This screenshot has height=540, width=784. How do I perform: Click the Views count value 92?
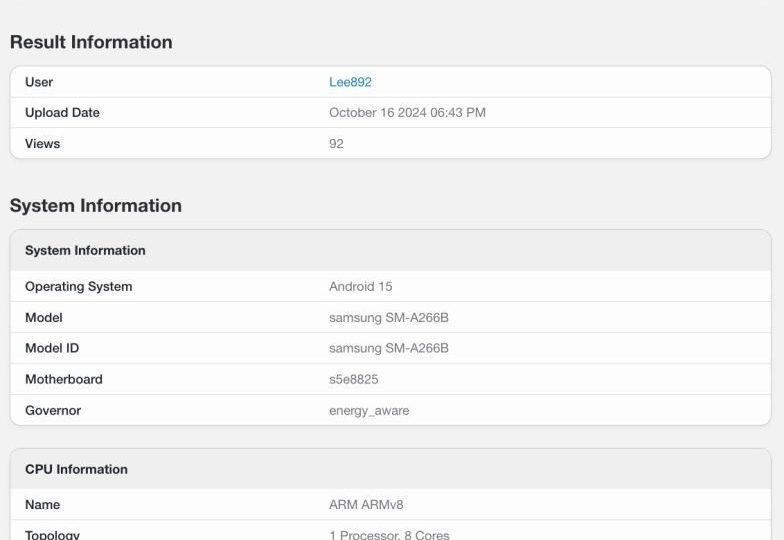click(336, 144)
